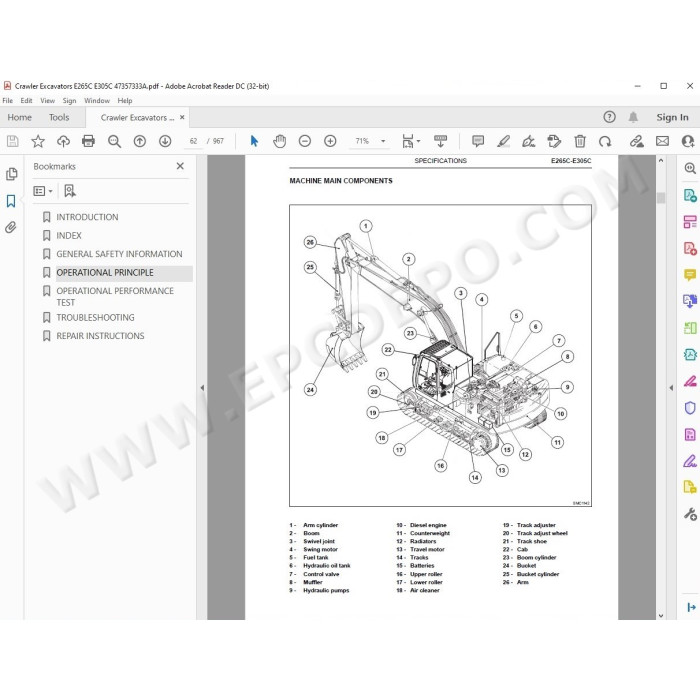Delete with the trash icon
The height and width of the screenshot is (700, 700).
[x=580, y=142]
